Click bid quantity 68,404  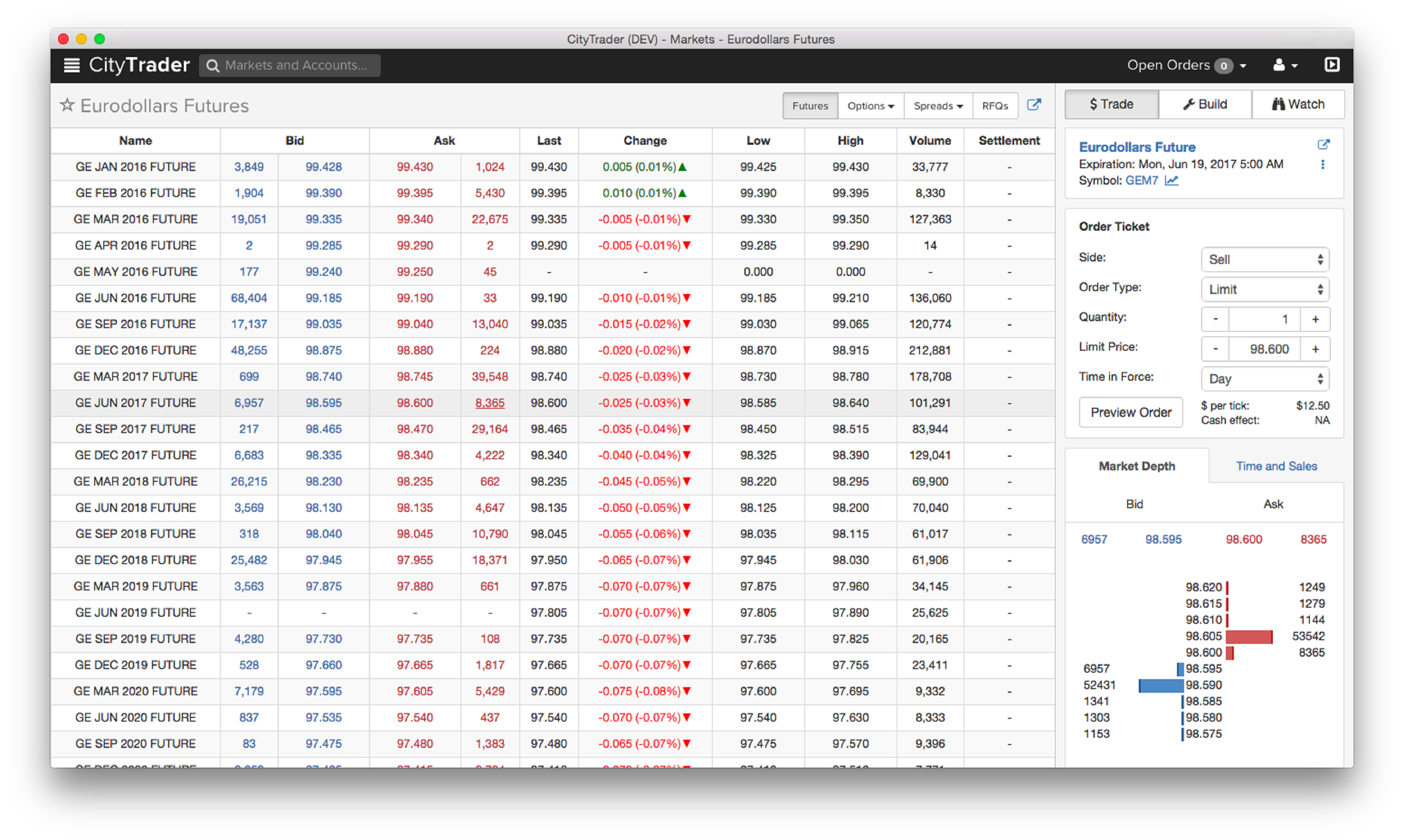pos(248,298)
